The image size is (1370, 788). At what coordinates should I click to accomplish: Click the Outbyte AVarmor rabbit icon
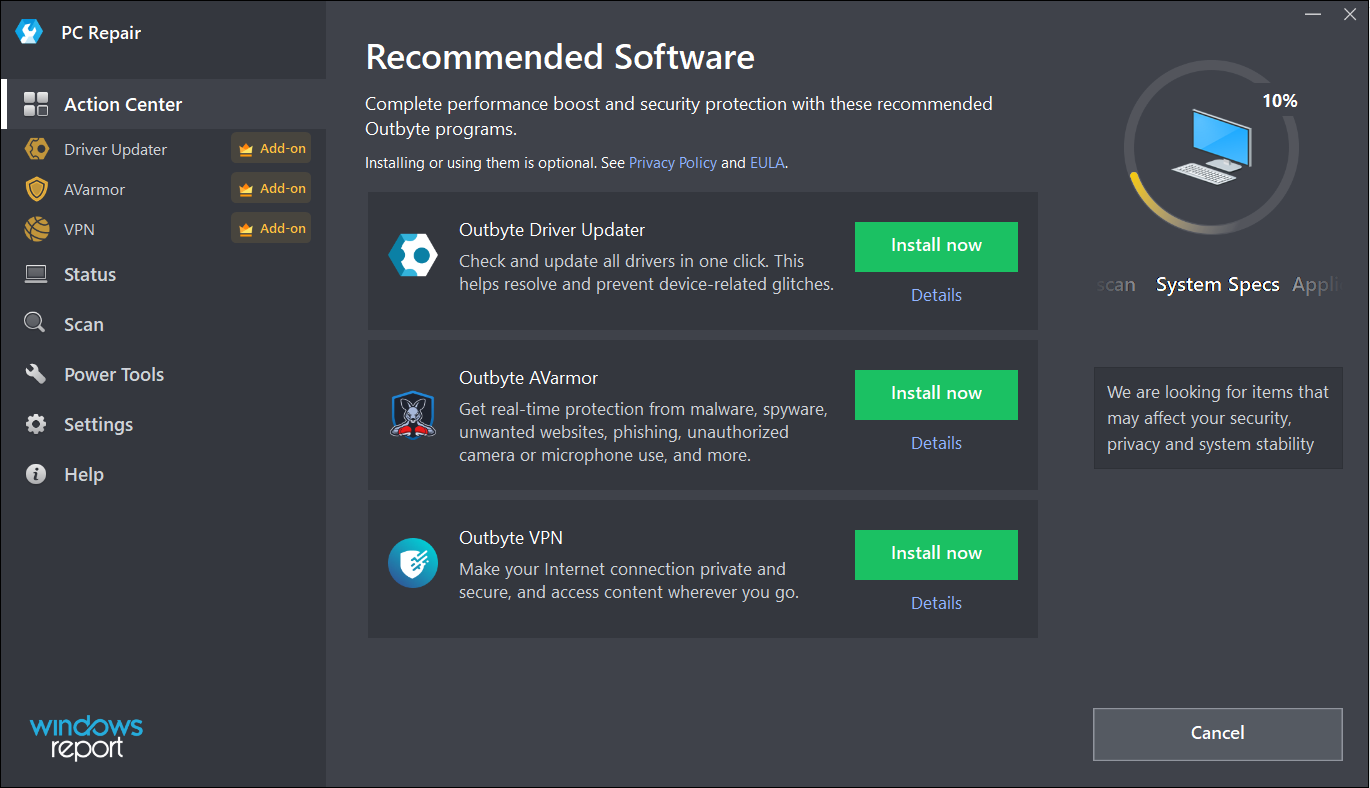412,415
